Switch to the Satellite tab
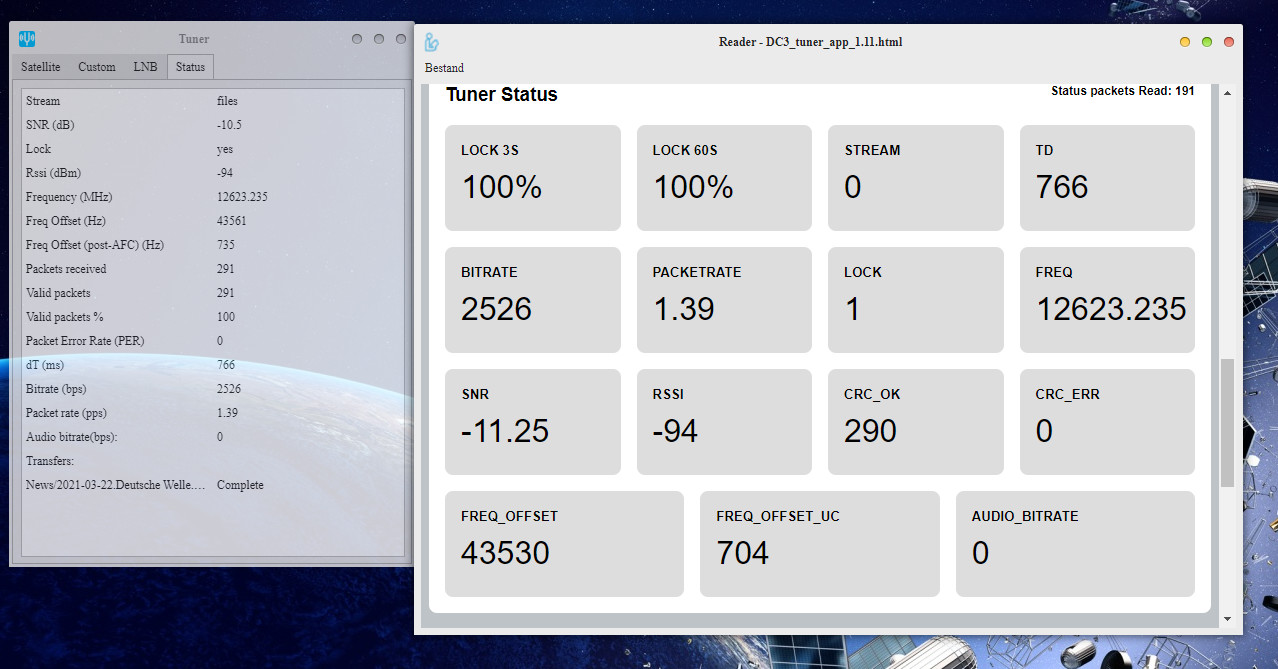 pos(41,67)
